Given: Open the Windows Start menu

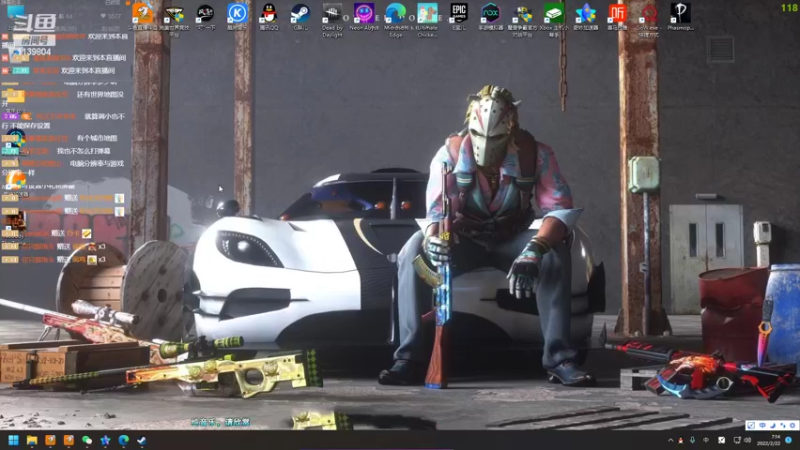Looking at the screenshot, I should click(14, 440).
